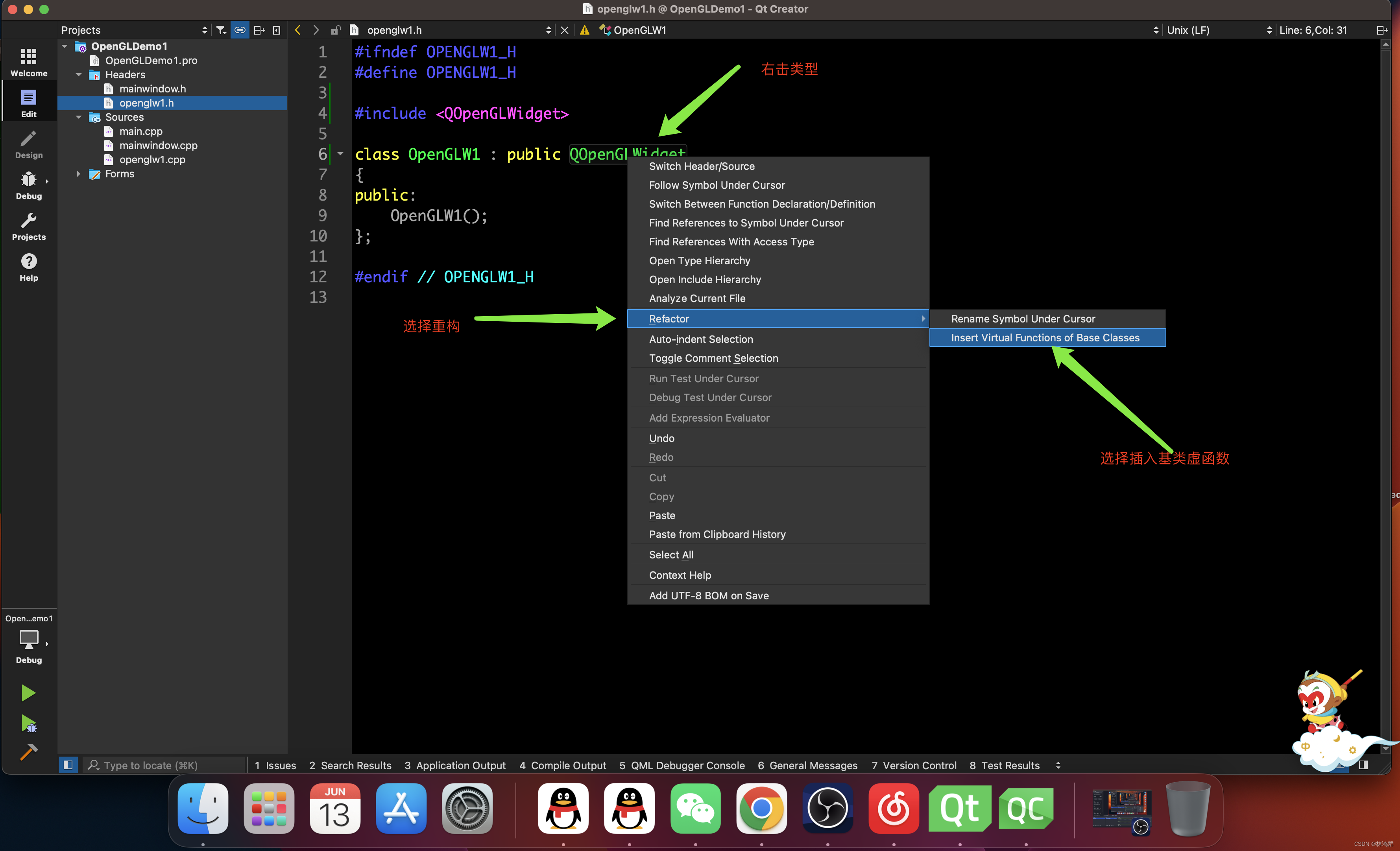1400x851 pixels.
Task: Toggle synchronize with editor link
Action: point(240,30)
